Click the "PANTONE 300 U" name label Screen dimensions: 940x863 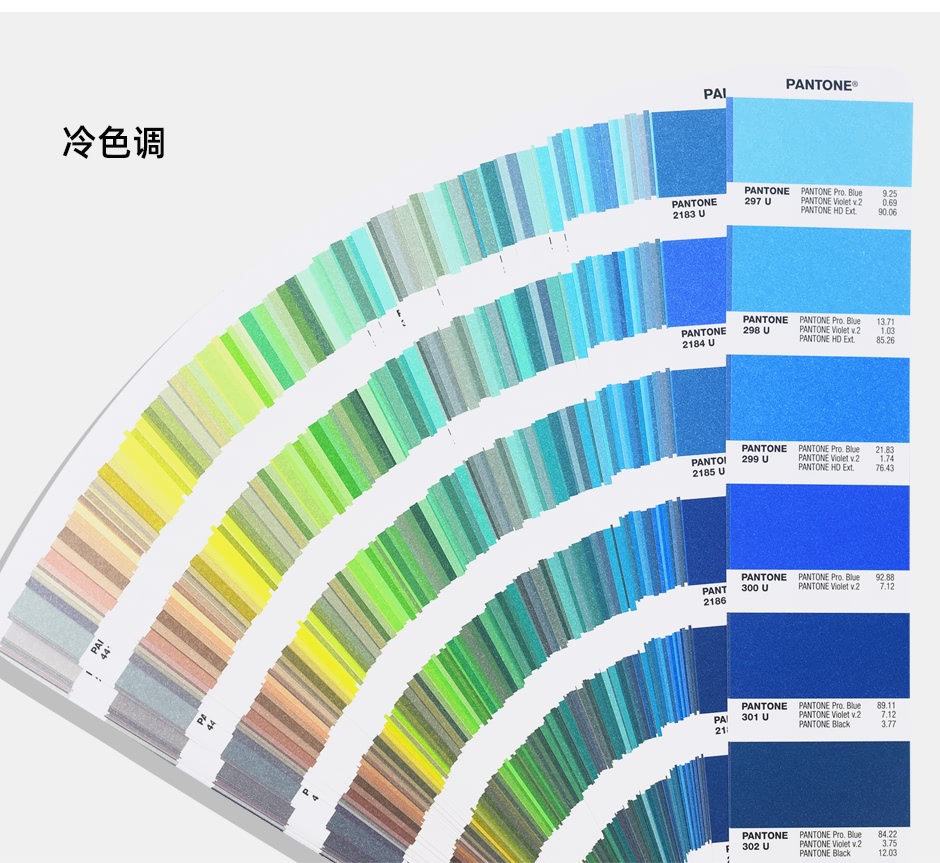coord(764,582)
